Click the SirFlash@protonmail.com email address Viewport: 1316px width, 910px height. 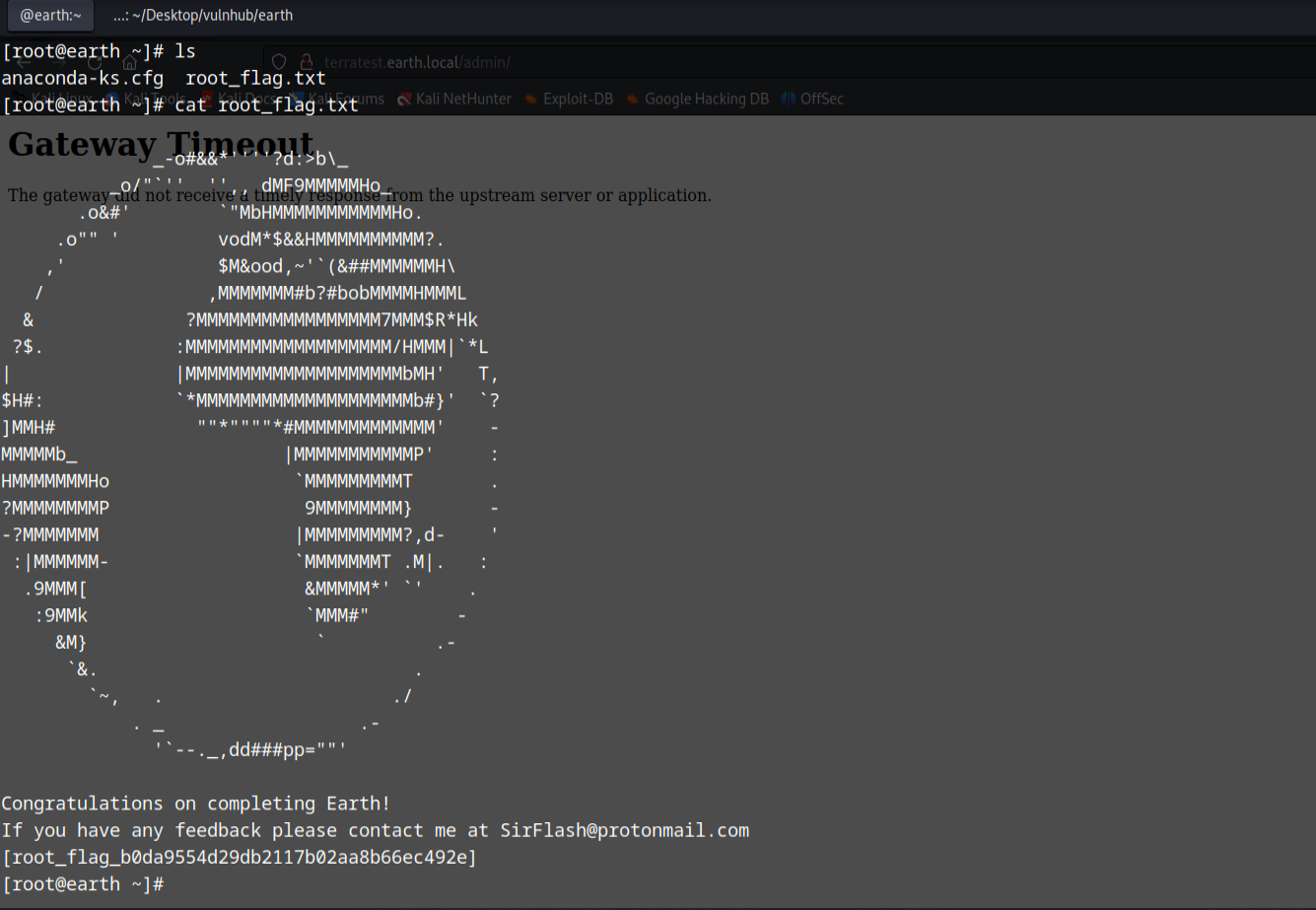click(x=624, y=830)
